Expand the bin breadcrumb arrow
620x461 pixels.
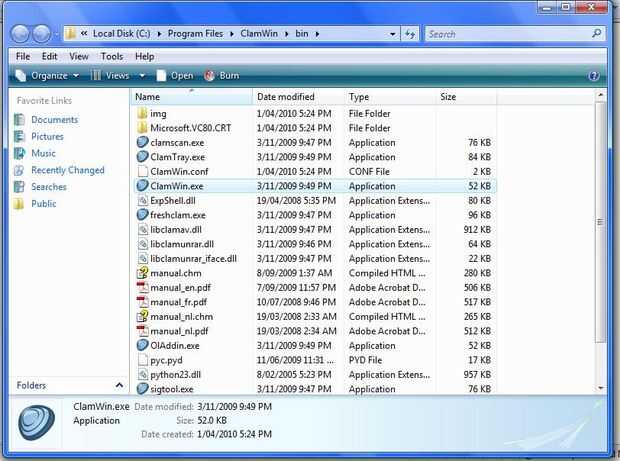click(x=317, y=34)
